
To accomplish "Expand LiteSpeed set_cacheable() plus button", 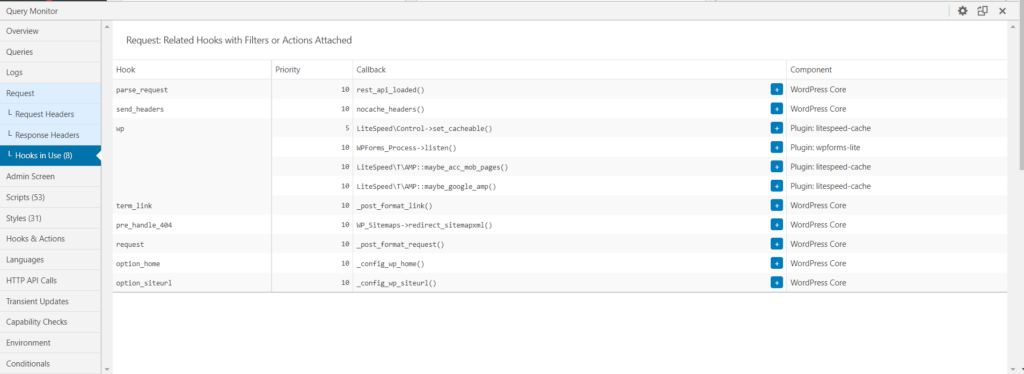I will coord(776,129).
